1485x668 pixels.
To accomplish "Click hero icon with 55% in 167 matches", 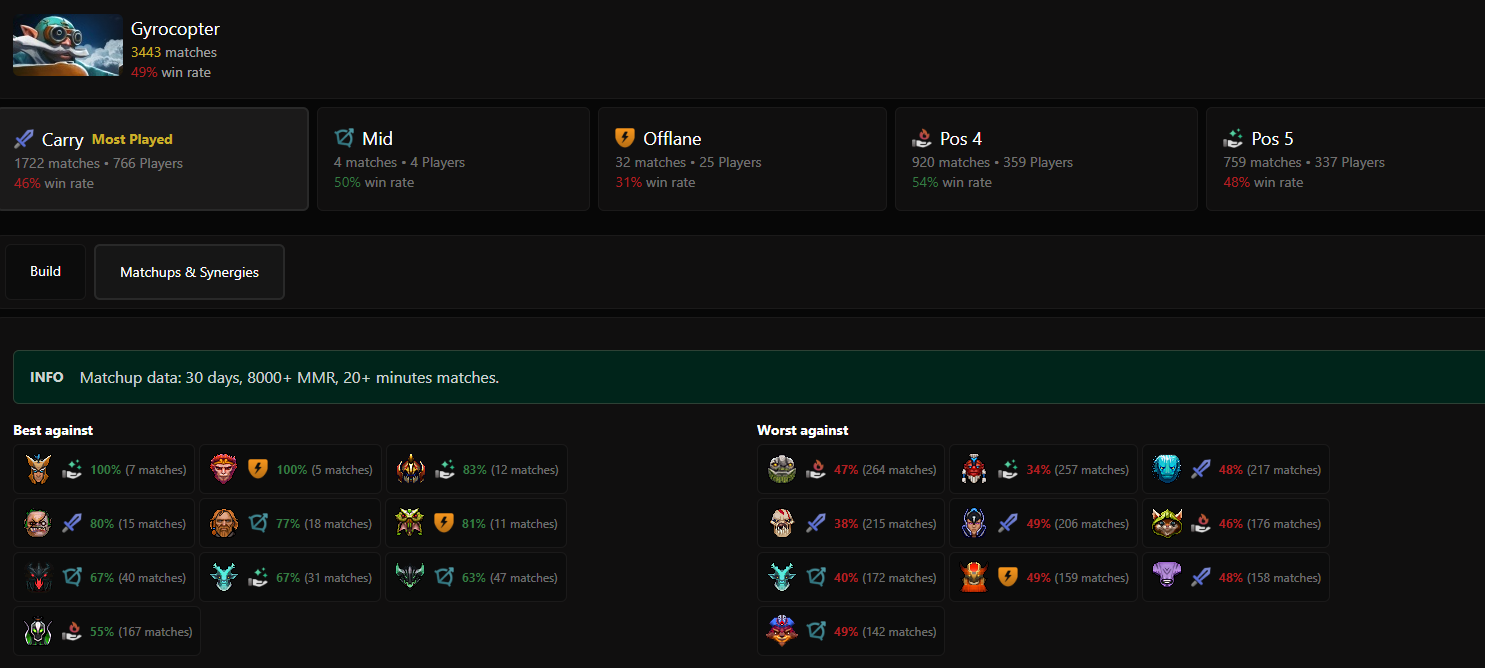I will tap(38, 631).
